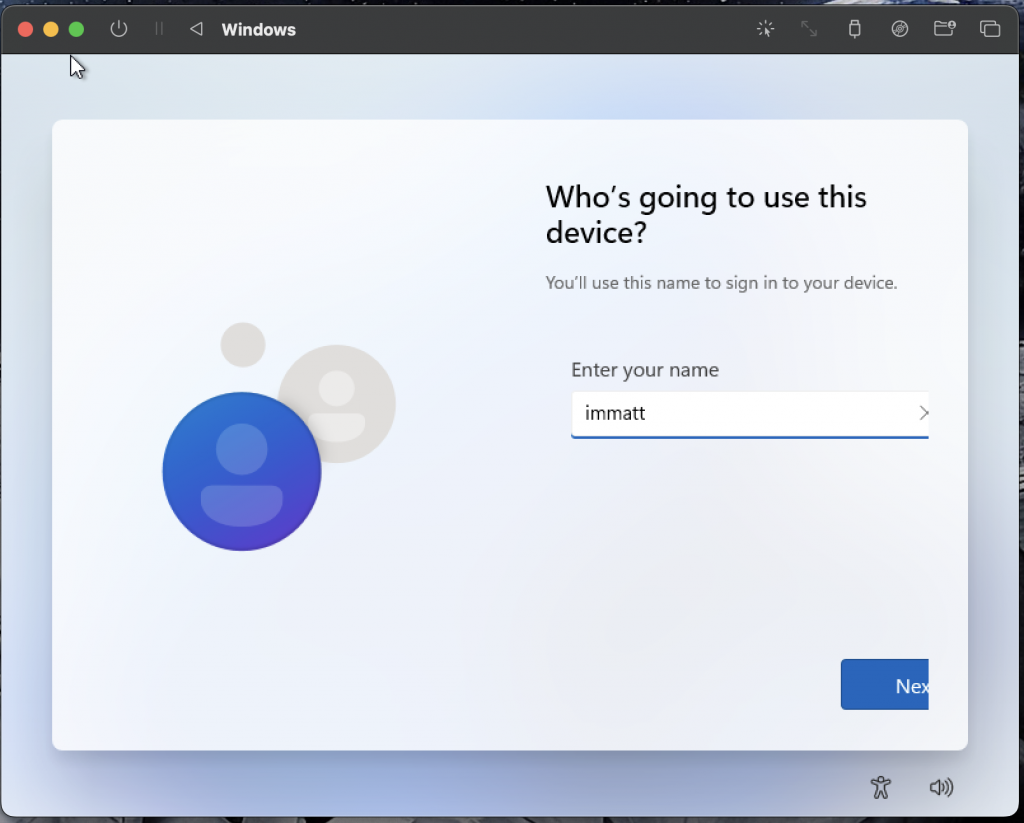Screen dimensions: 1024x823
Task: Click the restart triangle icon
Action: pos(196,29)
